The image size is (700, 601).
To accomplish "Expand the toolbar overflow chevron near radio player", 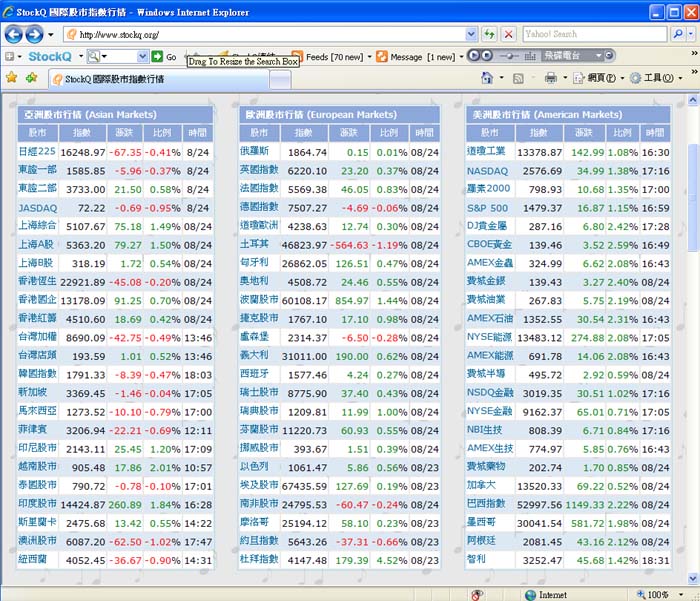I will coord(694,53).
